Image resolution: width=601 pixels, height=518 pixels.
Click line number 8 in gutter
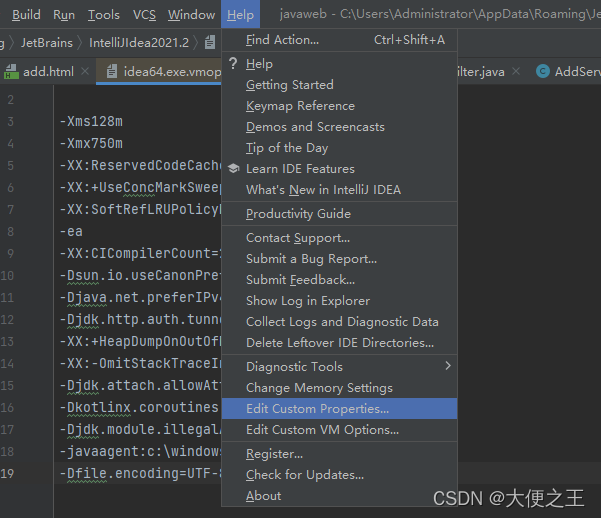point(11,232)
